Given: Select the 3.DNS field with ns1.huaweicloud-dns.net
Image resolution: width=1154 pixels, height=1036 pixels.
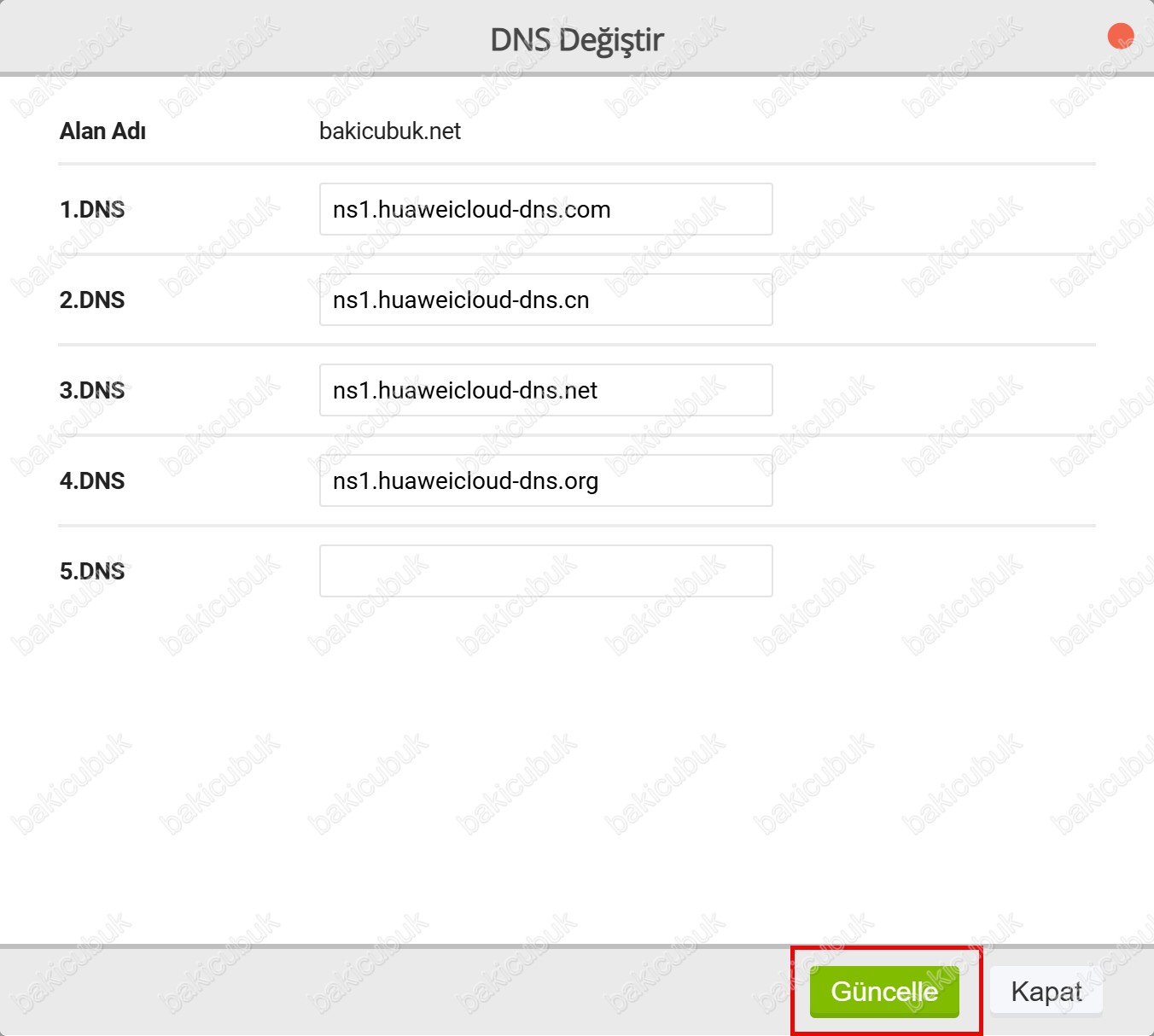Looking at the screenshot, I should pos(545,390).
